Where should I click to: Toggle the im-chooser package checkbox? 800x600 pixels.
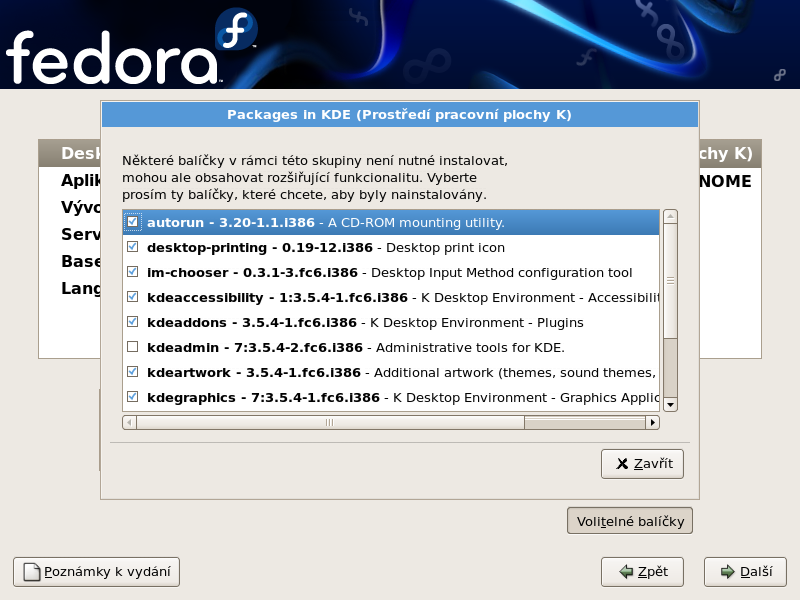pos(133,272)
